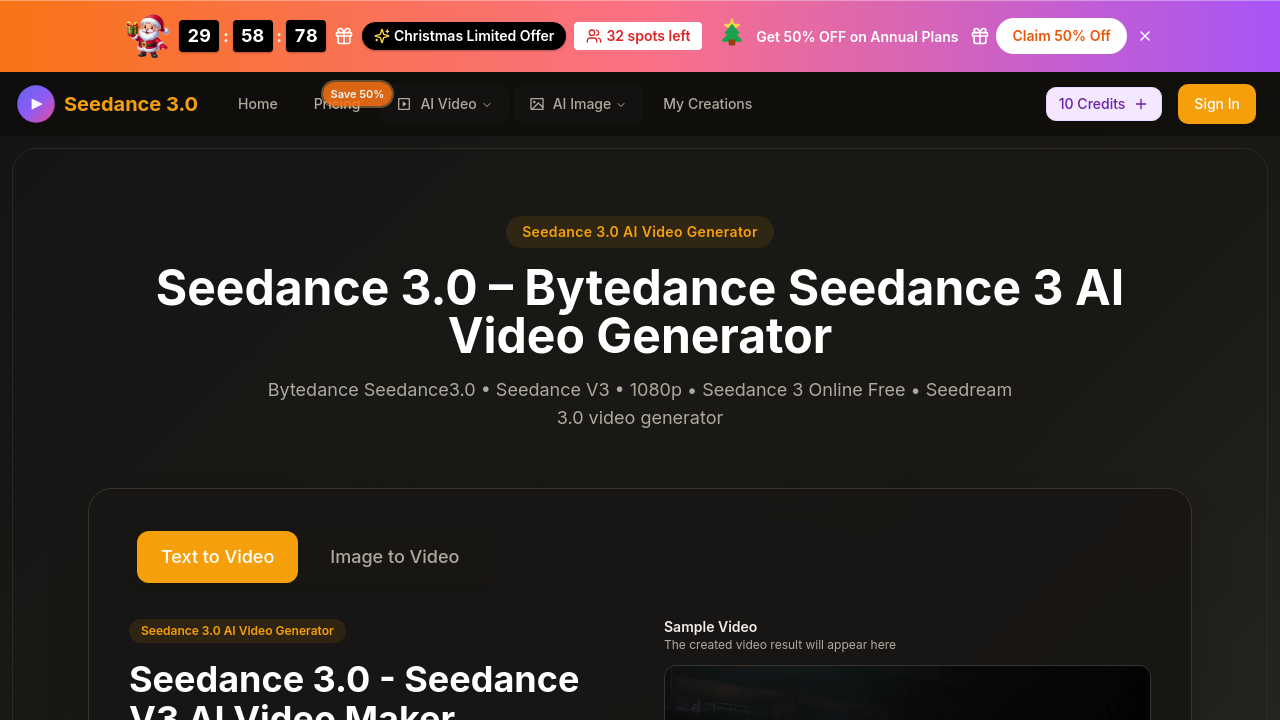Click the sparkle icon in Christmas Limited Offer
1280x720 pixels.
(381, 36)
